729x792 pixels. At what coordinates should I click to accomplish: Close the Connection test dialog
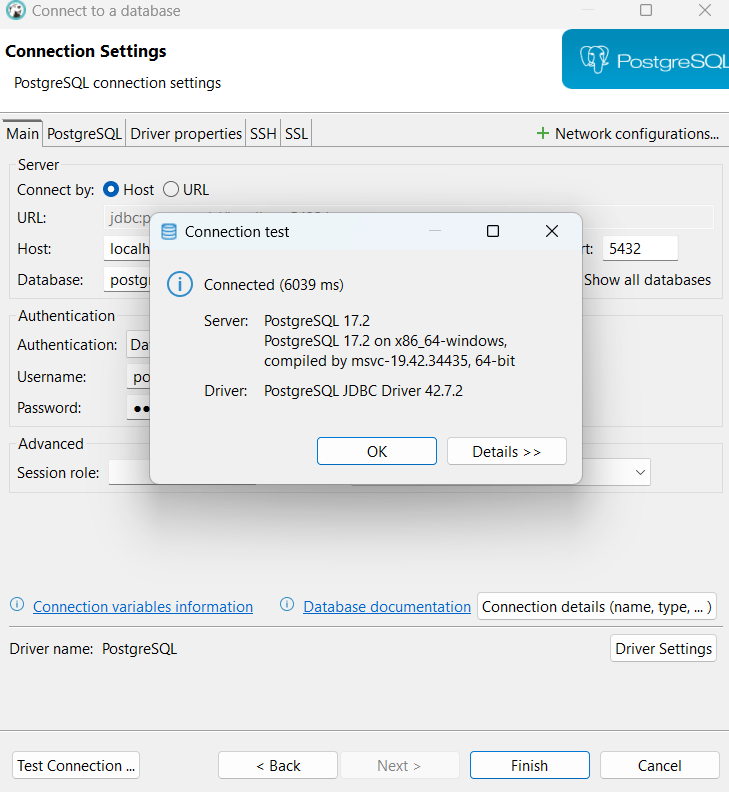pyautogui.click(x=552, y=231)
